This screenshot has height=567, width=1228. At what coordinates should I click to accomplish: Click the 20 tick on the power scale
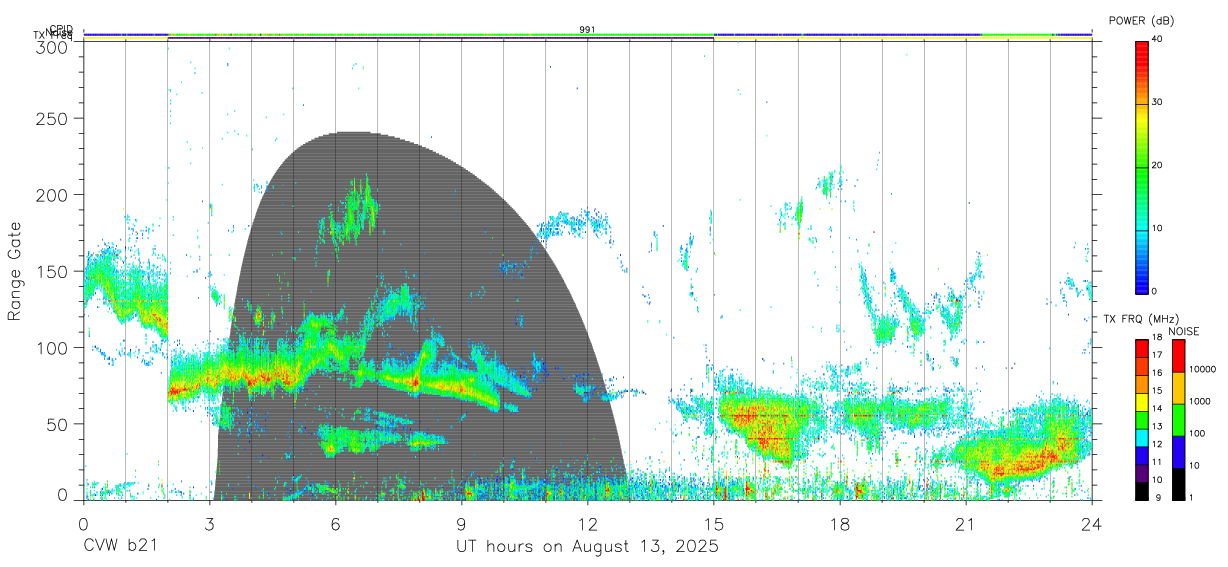pyautogui.click(x=1156, y=165)
